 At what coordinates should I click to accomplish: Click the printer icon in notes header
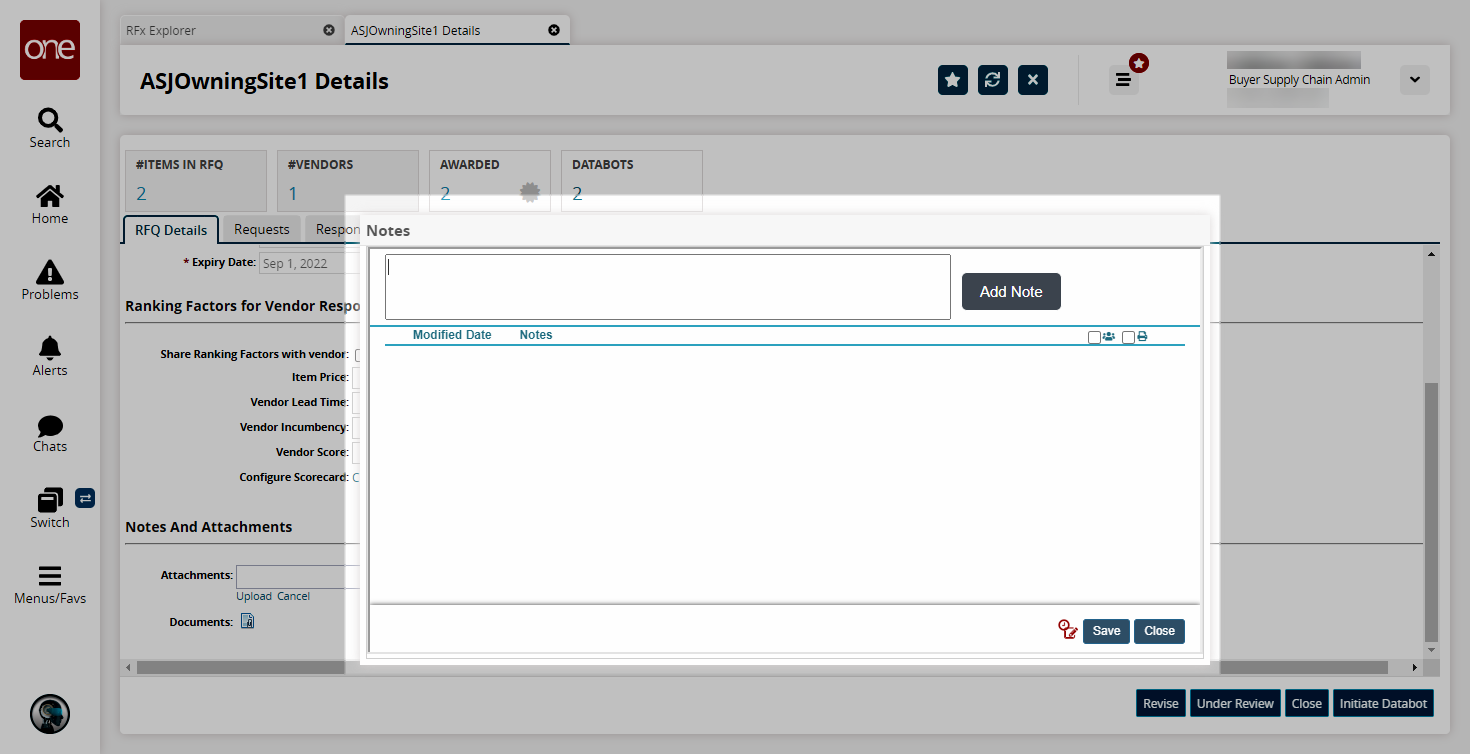[1142, 337]
